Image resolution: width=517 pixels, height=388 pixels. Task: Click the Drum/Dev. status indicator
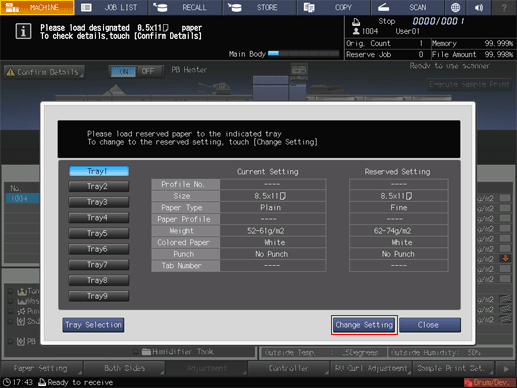(x=490, y=382)
